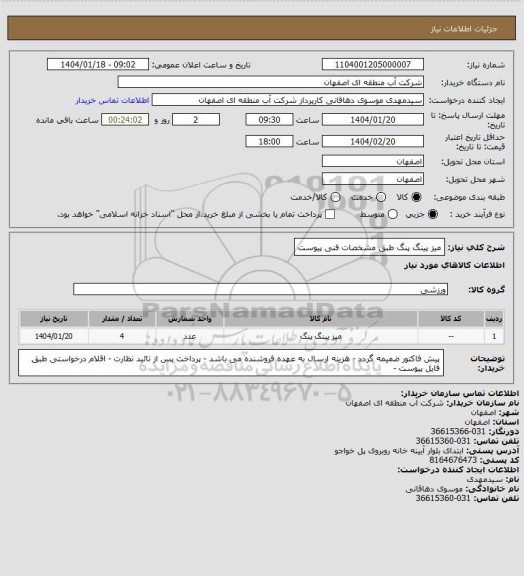Click the واحد شمارش column header

[190, 319]
